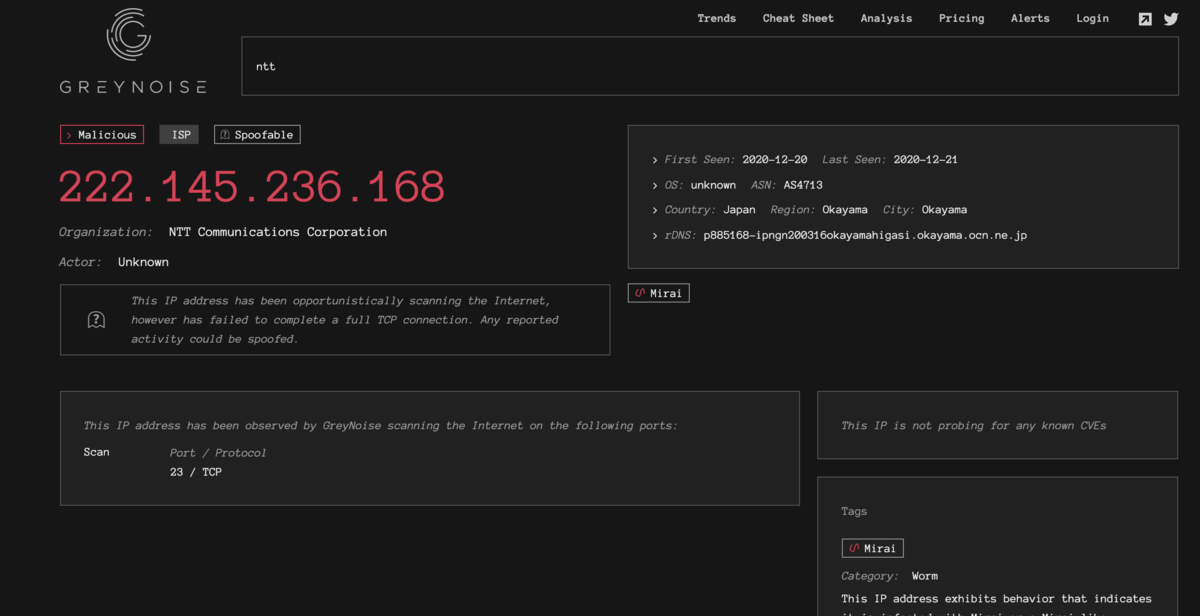Go to the Analysis page
This screenshot has width=1200, height=616.
(x=886, y=18)
